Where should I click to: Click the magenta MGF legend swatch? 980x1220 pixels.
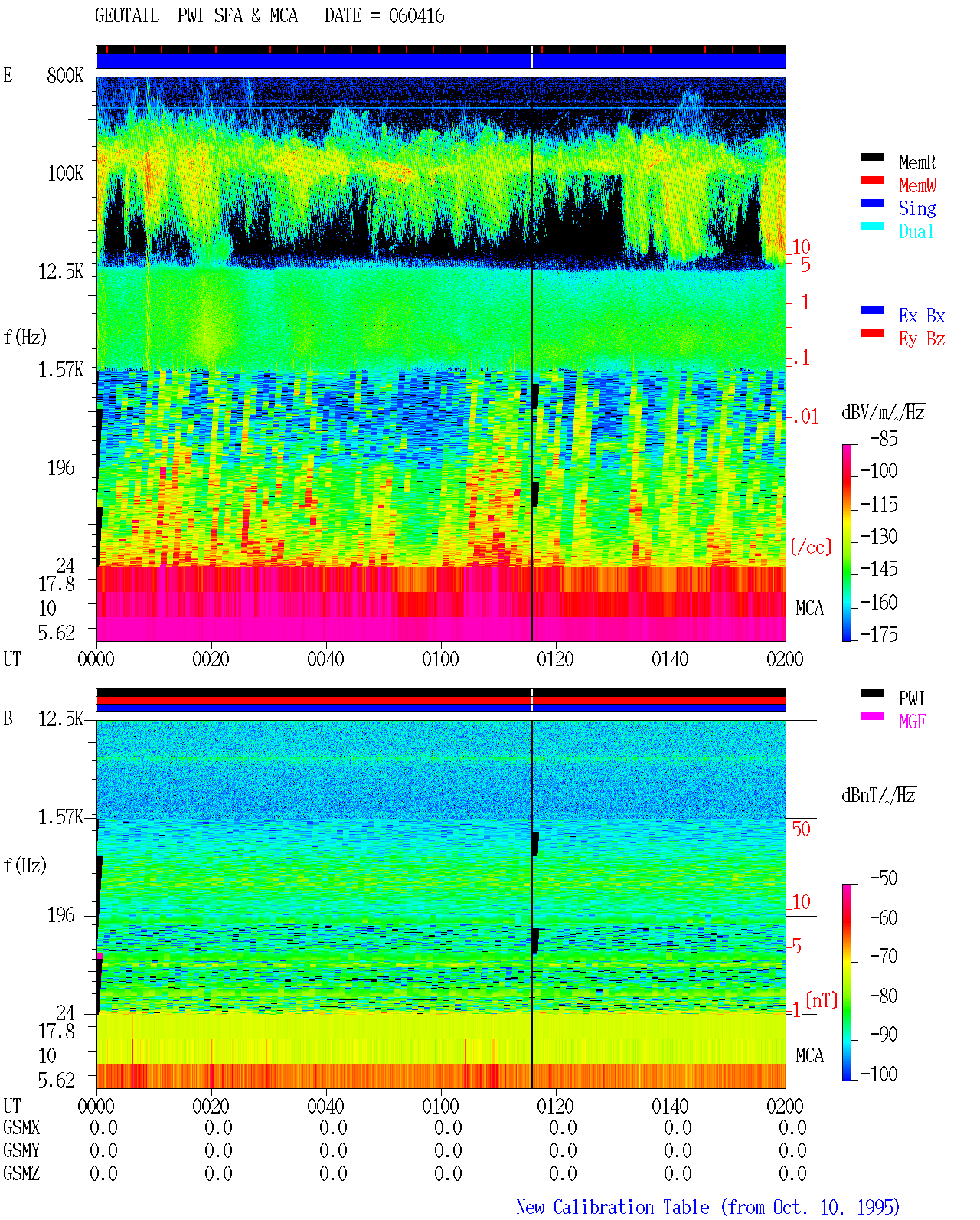pos(873,716)
